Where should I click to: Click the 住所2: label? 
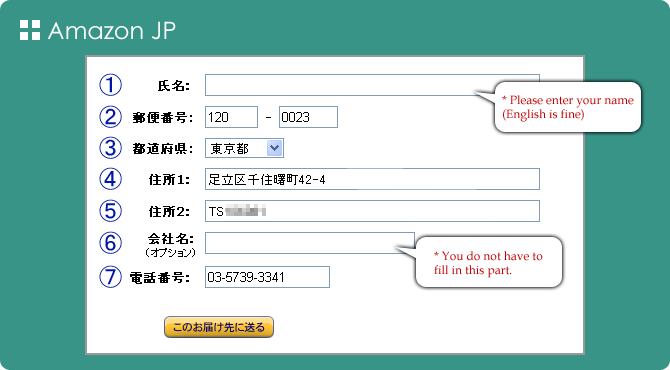[169, 211]
